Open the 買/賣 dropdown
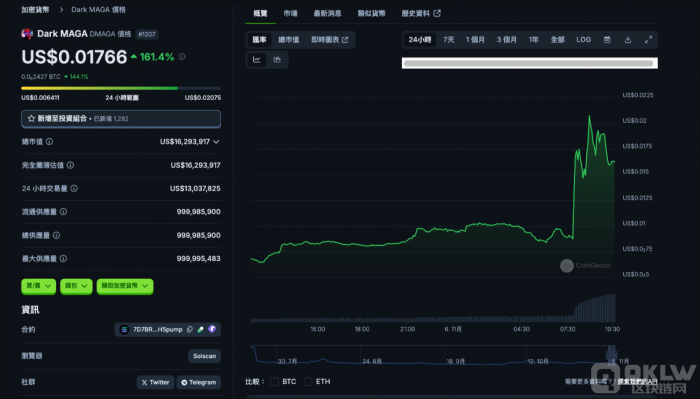Screen dimensions: 700x399 pos(38,286)
